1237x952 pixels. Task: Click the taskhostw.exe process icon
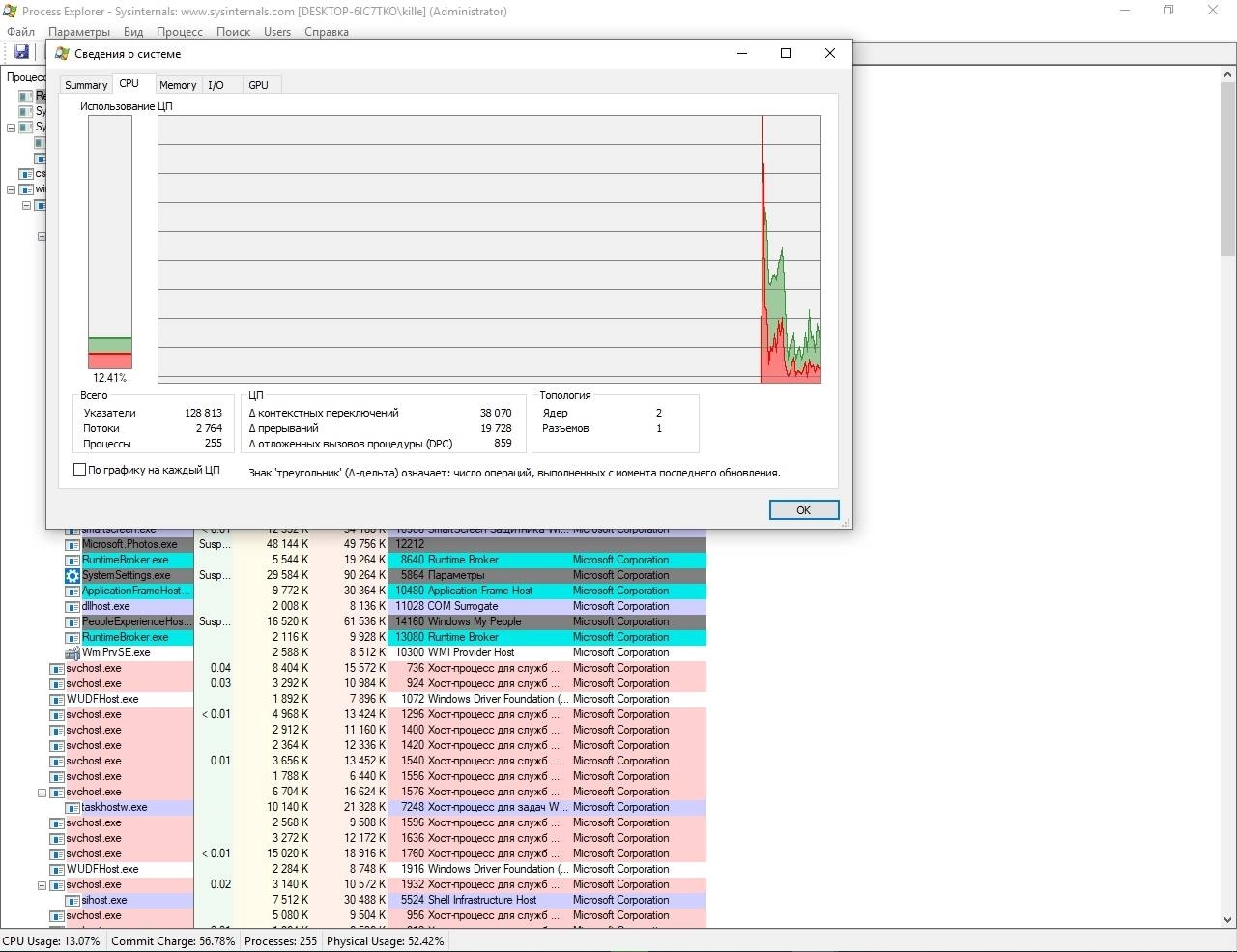72,807
